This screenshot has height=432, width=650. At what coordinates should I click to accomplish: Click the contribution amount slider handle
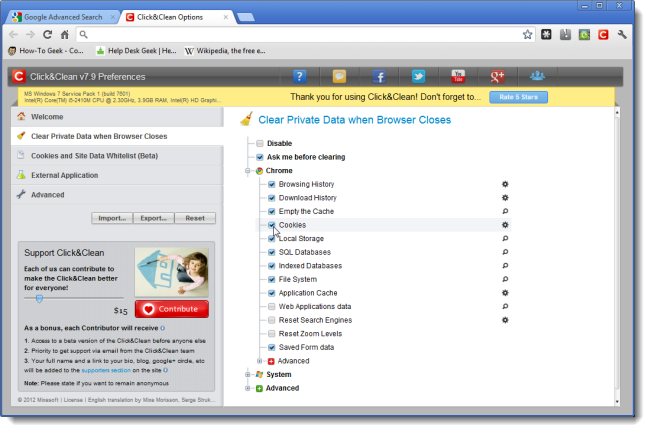tap(39, 298)
